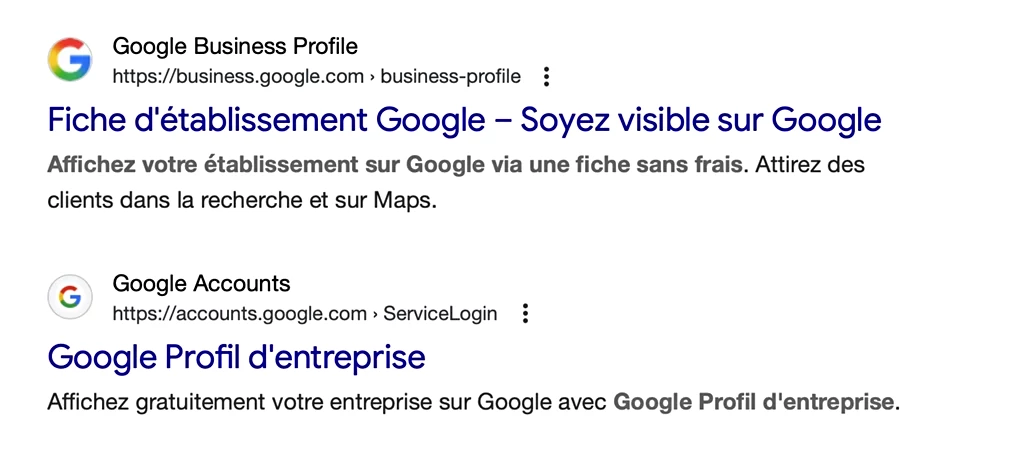The image size is (1024, 451).
Task: Click the colorful Google Business Profile favicon
Action: [69, 60]
